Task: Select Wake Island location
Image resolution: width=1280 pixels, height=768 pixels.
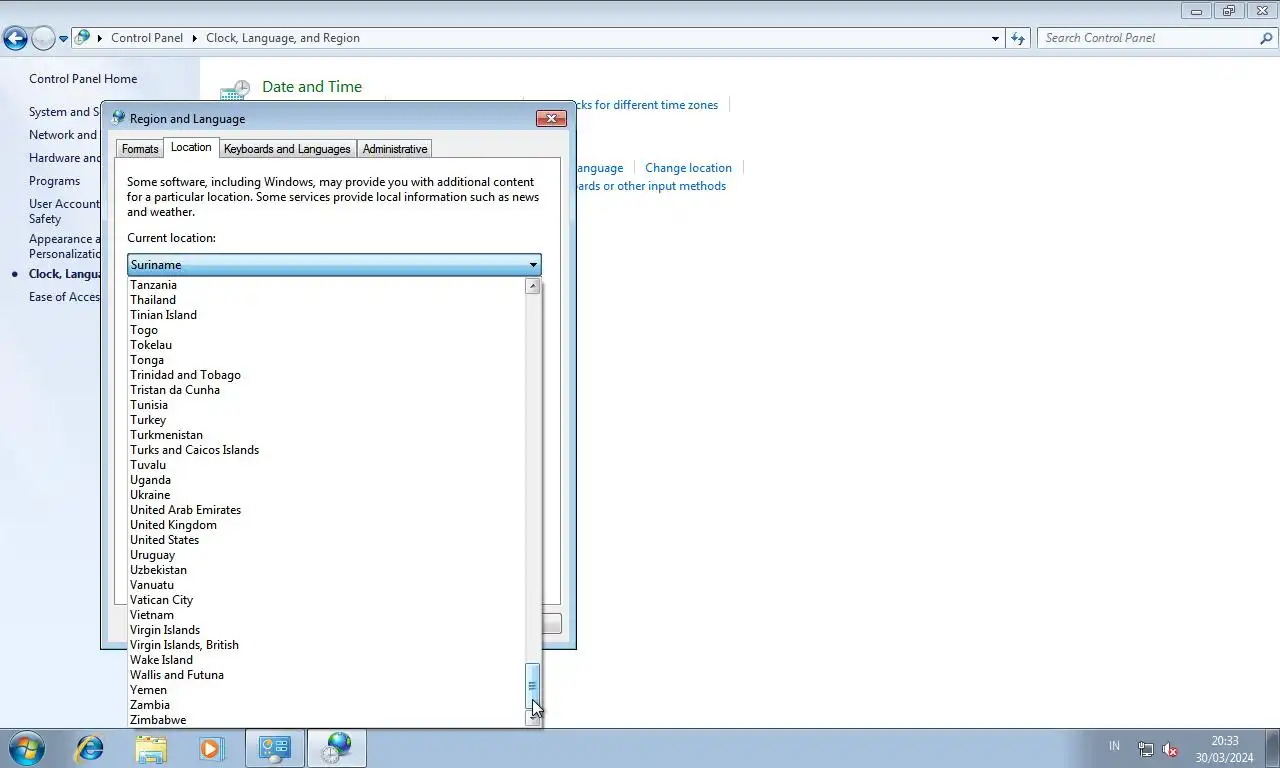Action: click(327, 660)
